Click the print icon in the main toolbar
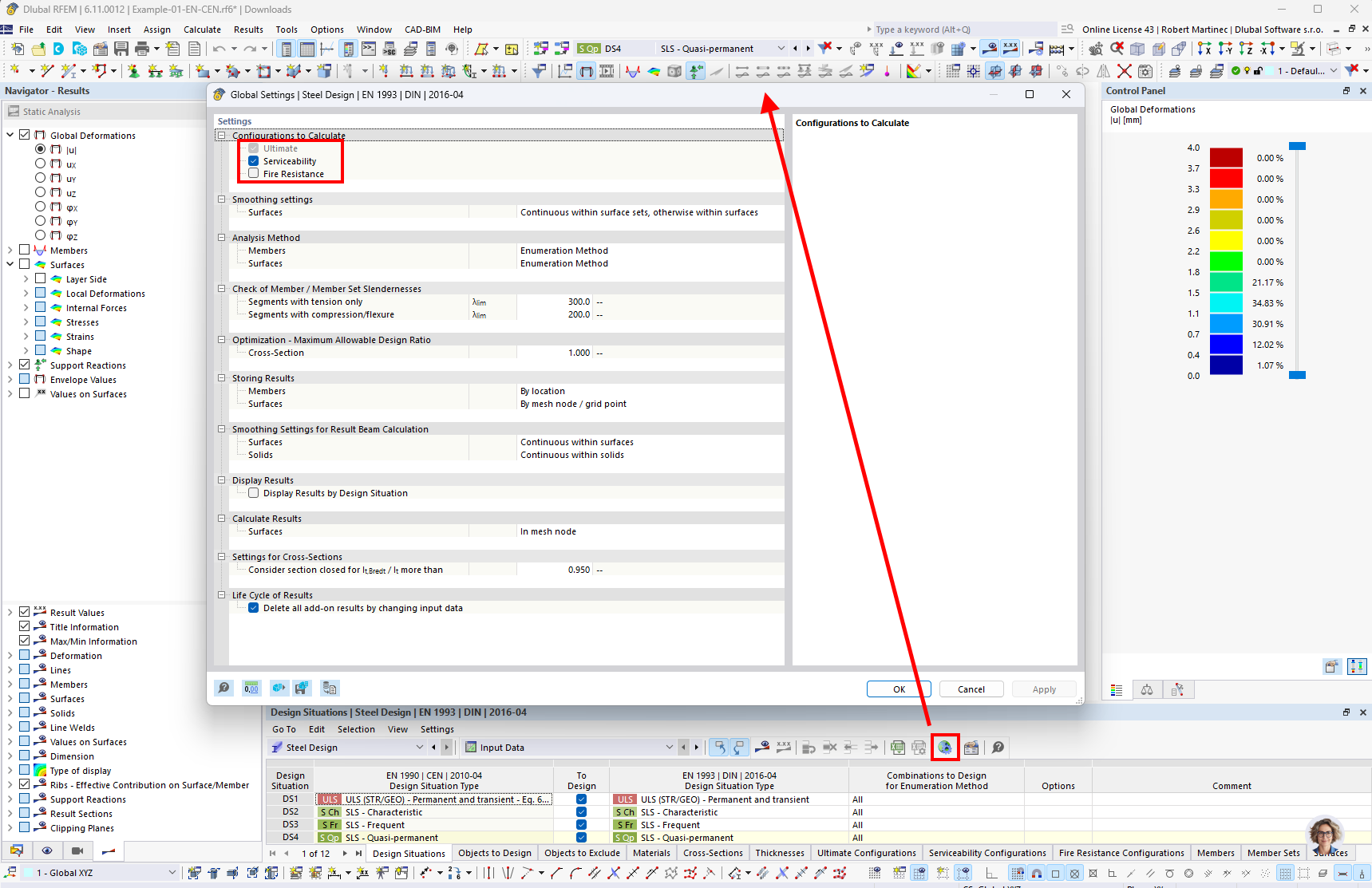The height and width of the screenshot is (888, 1372). click(142, 49)
